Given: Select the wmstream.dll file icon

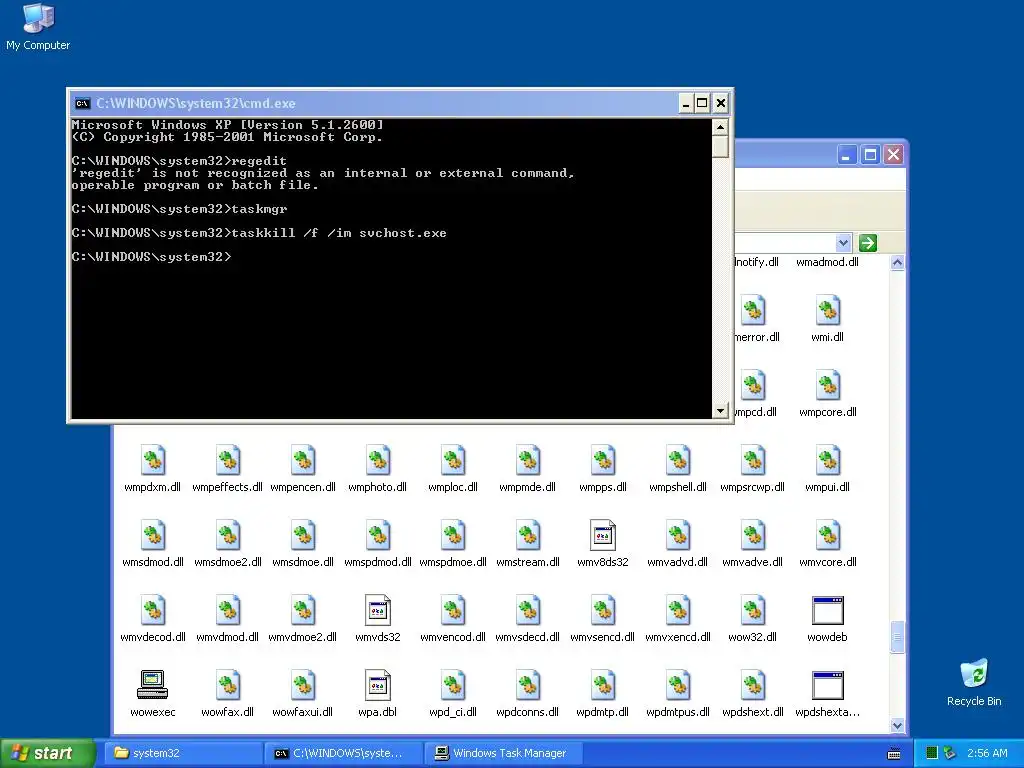Looking at the screenshot, I should click(528, 535).
